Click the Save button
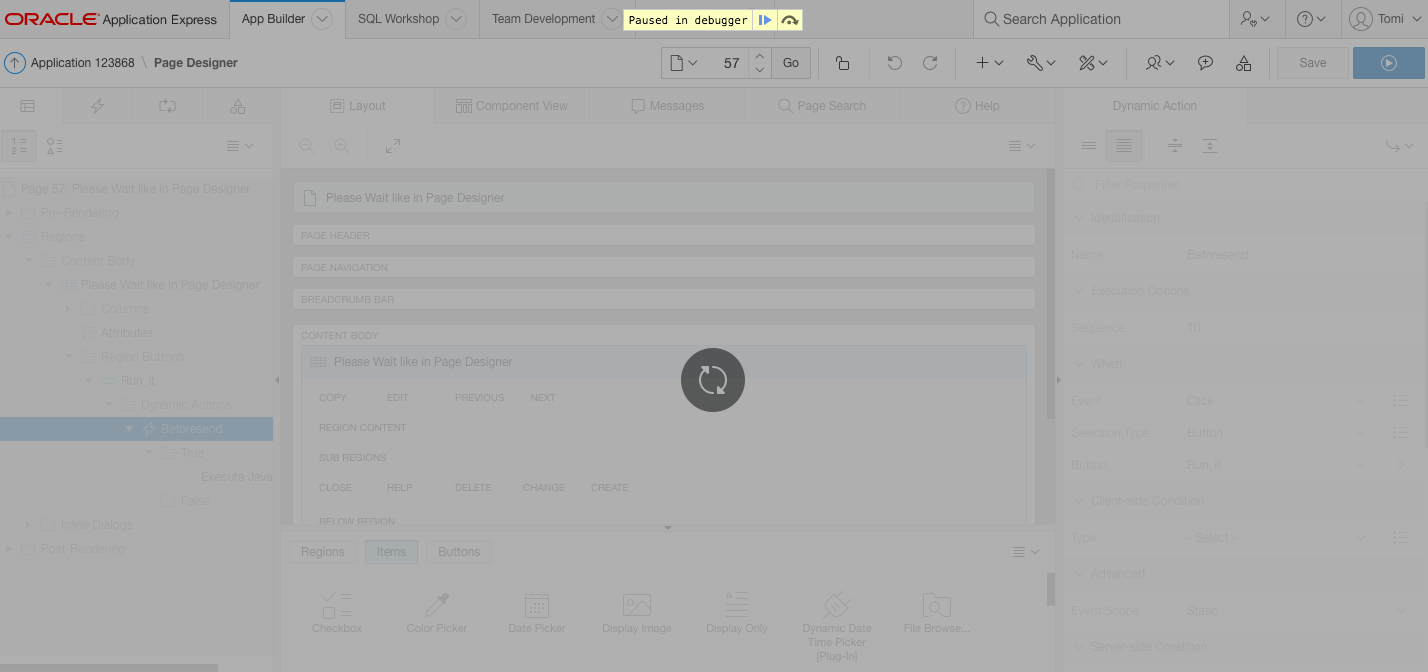 (x=1312, y=62)
